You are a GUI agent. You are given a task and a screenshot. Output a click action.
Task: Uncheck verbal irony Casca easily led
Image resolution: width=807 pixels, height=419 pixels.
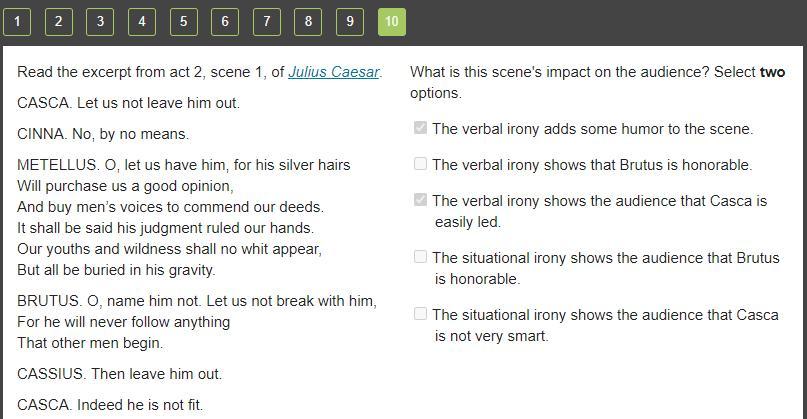pyautogui.click(x=421, y=200)
